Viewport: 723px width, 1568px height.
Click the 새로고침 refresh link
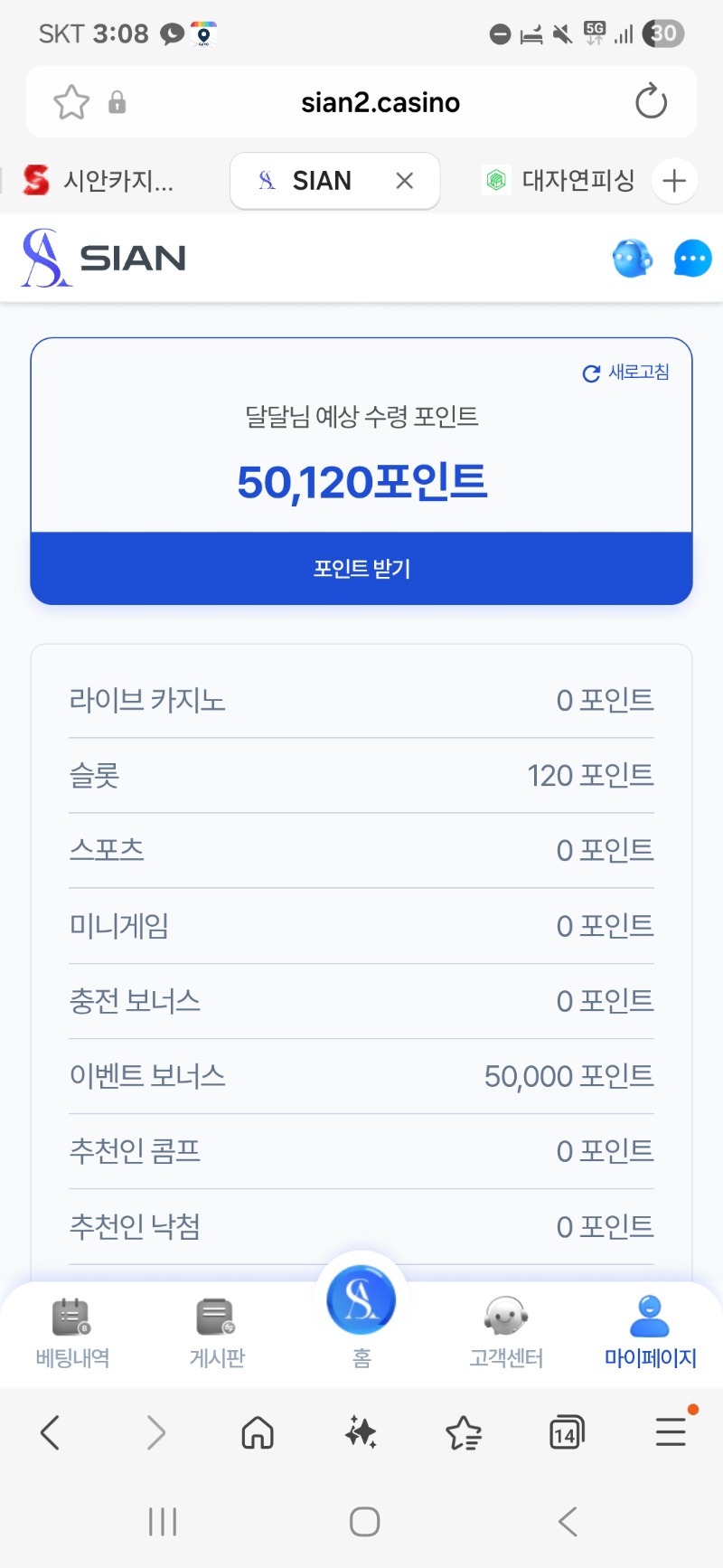point(626,373)
